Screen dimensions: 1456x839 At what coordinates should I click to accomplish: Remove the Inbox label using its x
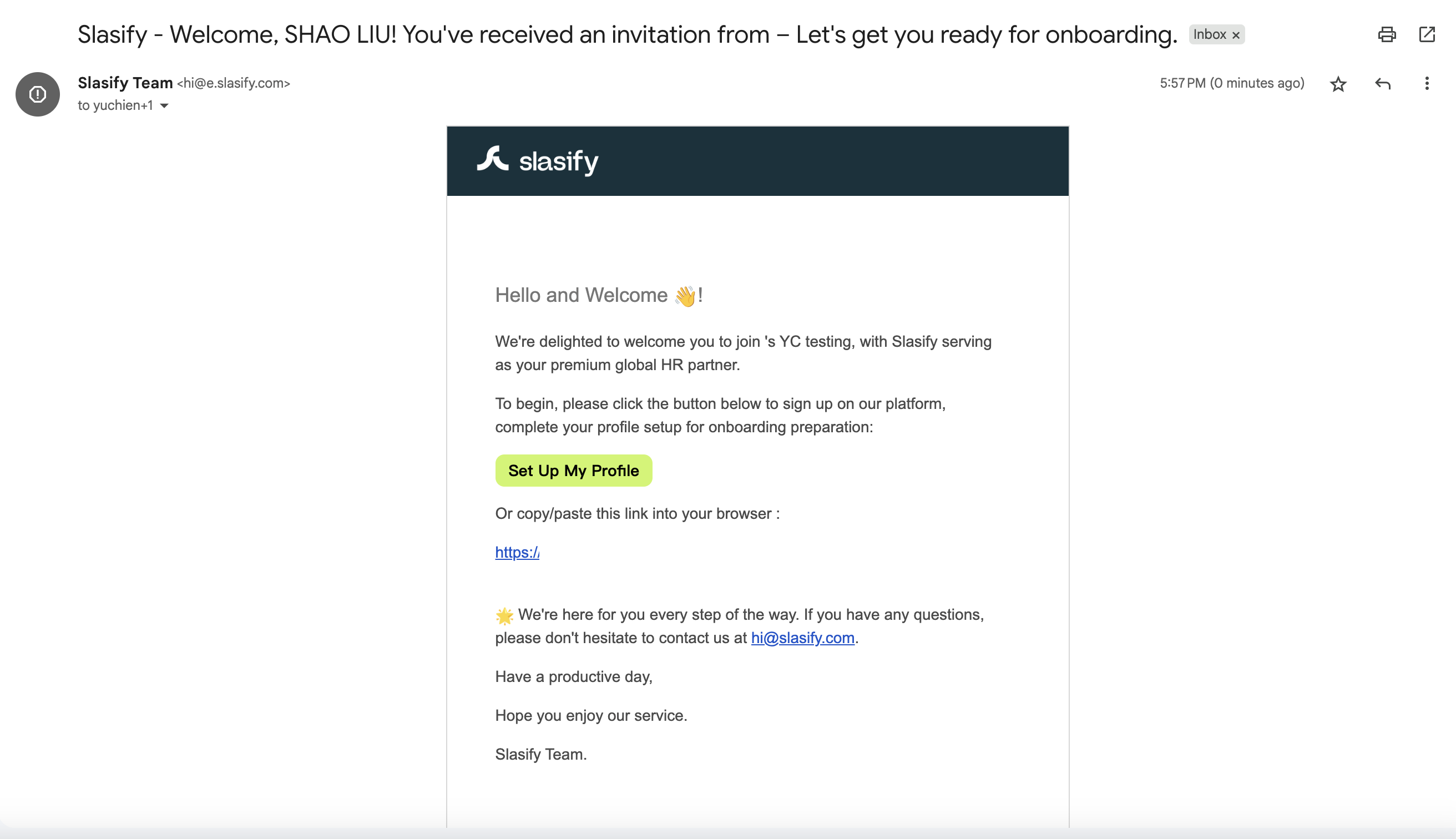coord(1235,35)
